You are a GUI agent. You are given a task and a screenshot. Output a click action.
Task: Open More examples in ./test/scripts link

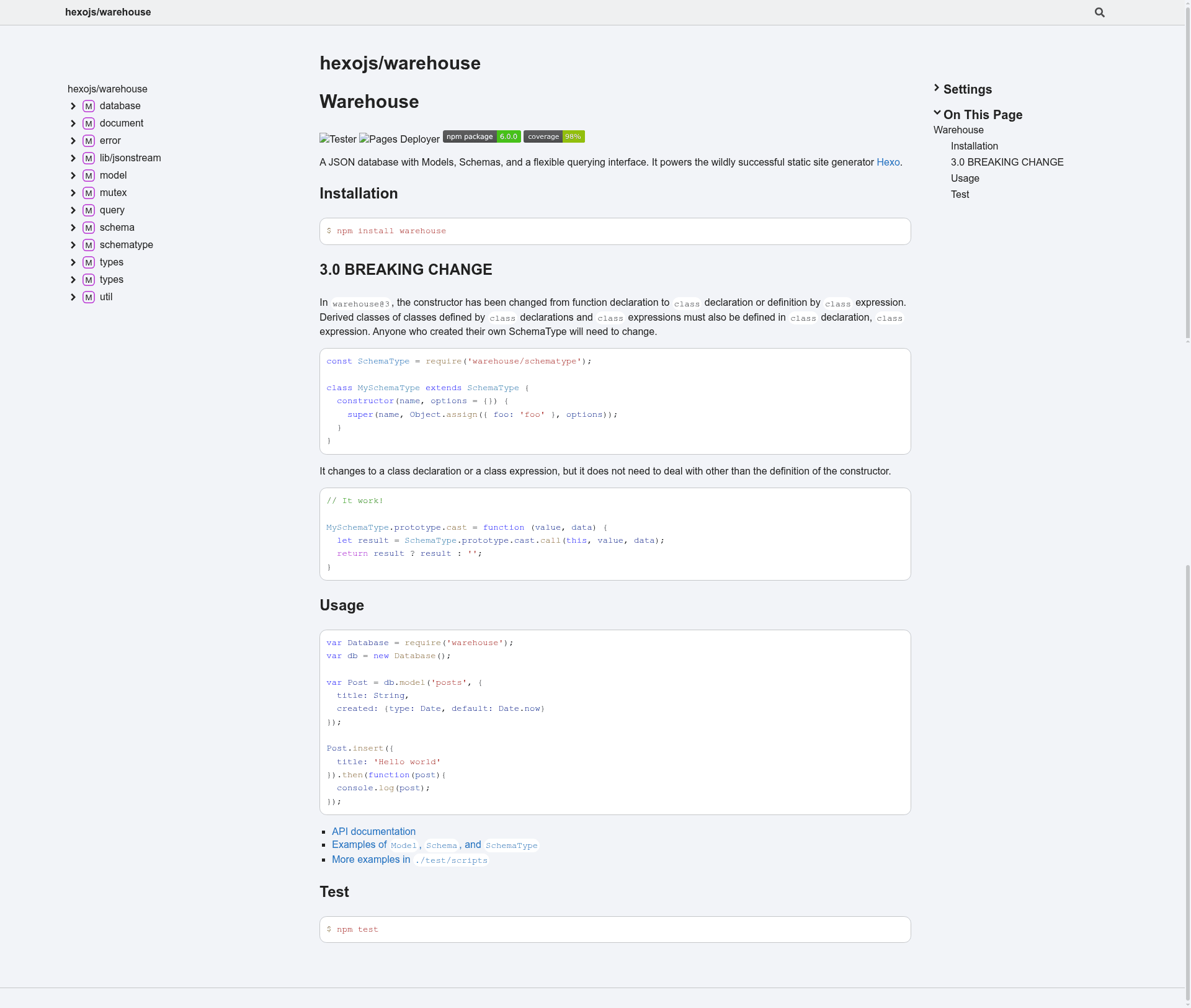pyautogui.click(x=410, y=860)
